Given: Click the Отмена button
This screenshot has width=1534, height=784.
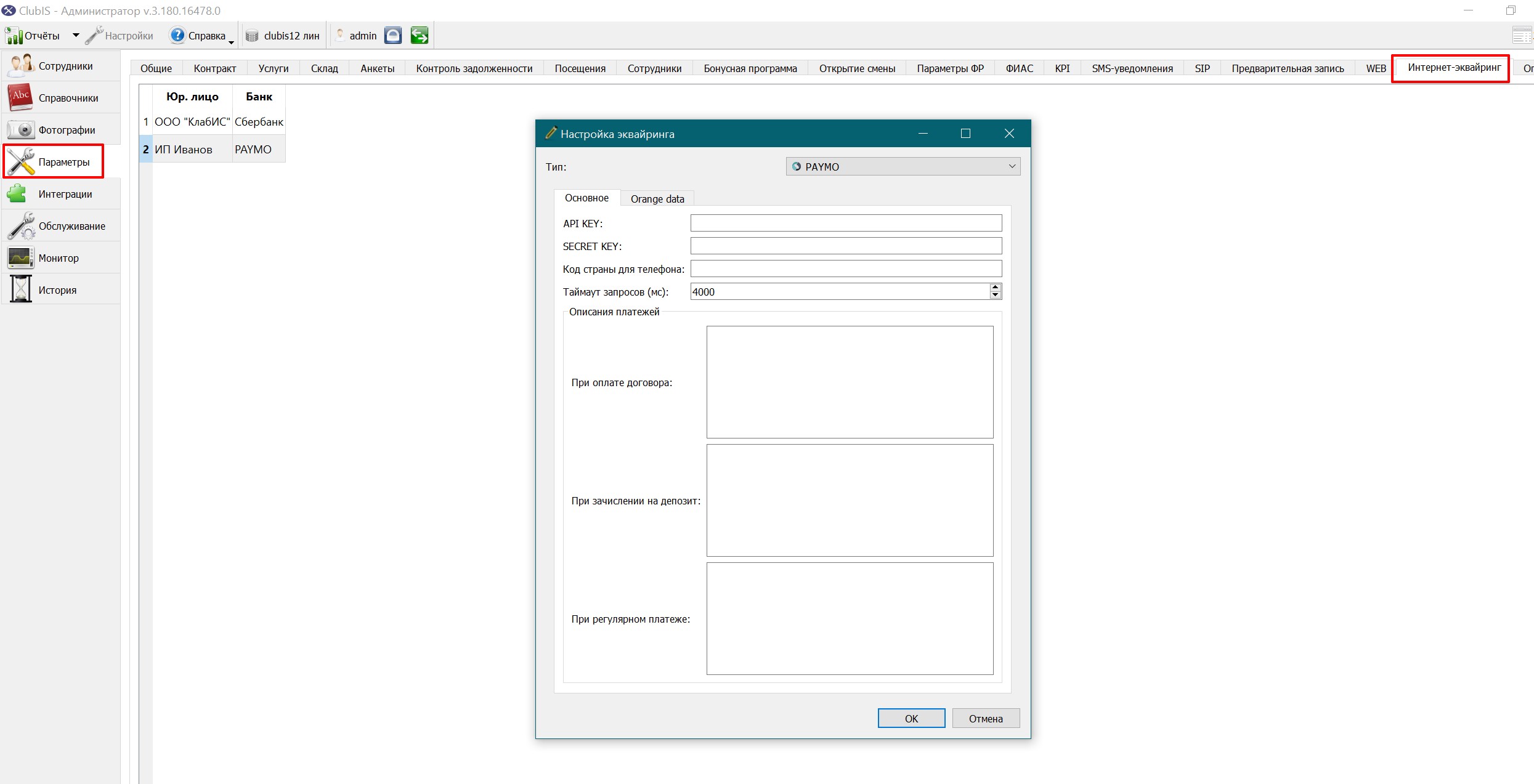Looking at the screenshot, I should tap(986, 718).
